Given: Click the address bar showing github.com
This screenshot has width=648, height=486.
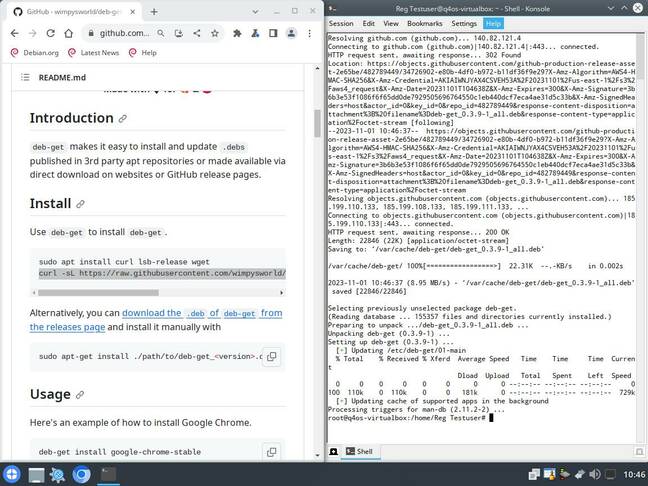Looking at the screenshot, I should pos(124,33).
